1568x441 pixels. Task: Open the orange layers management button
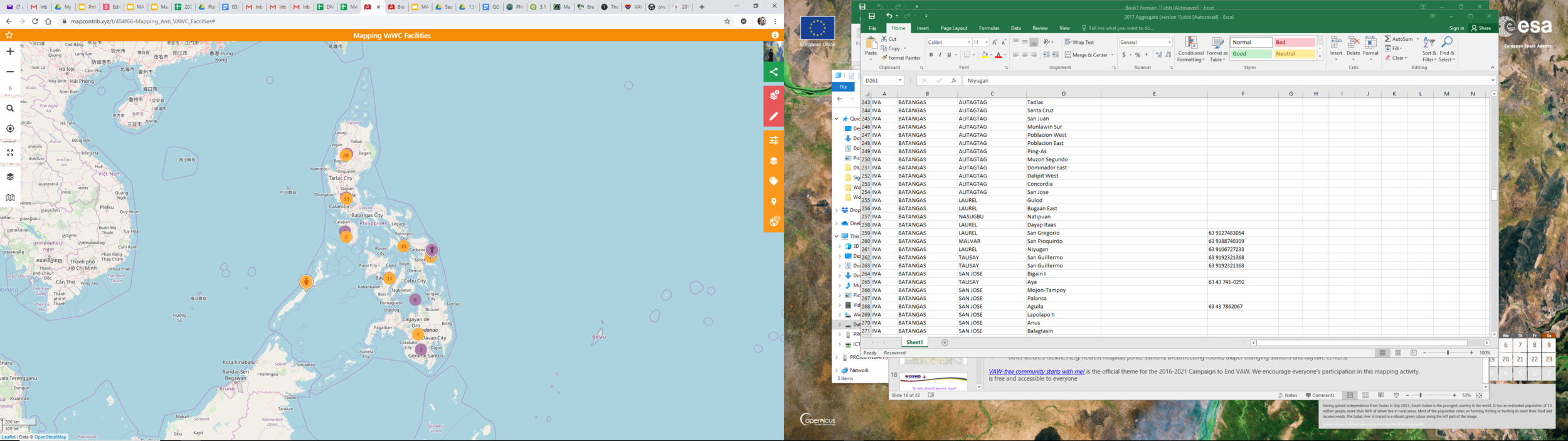[774, 161]
